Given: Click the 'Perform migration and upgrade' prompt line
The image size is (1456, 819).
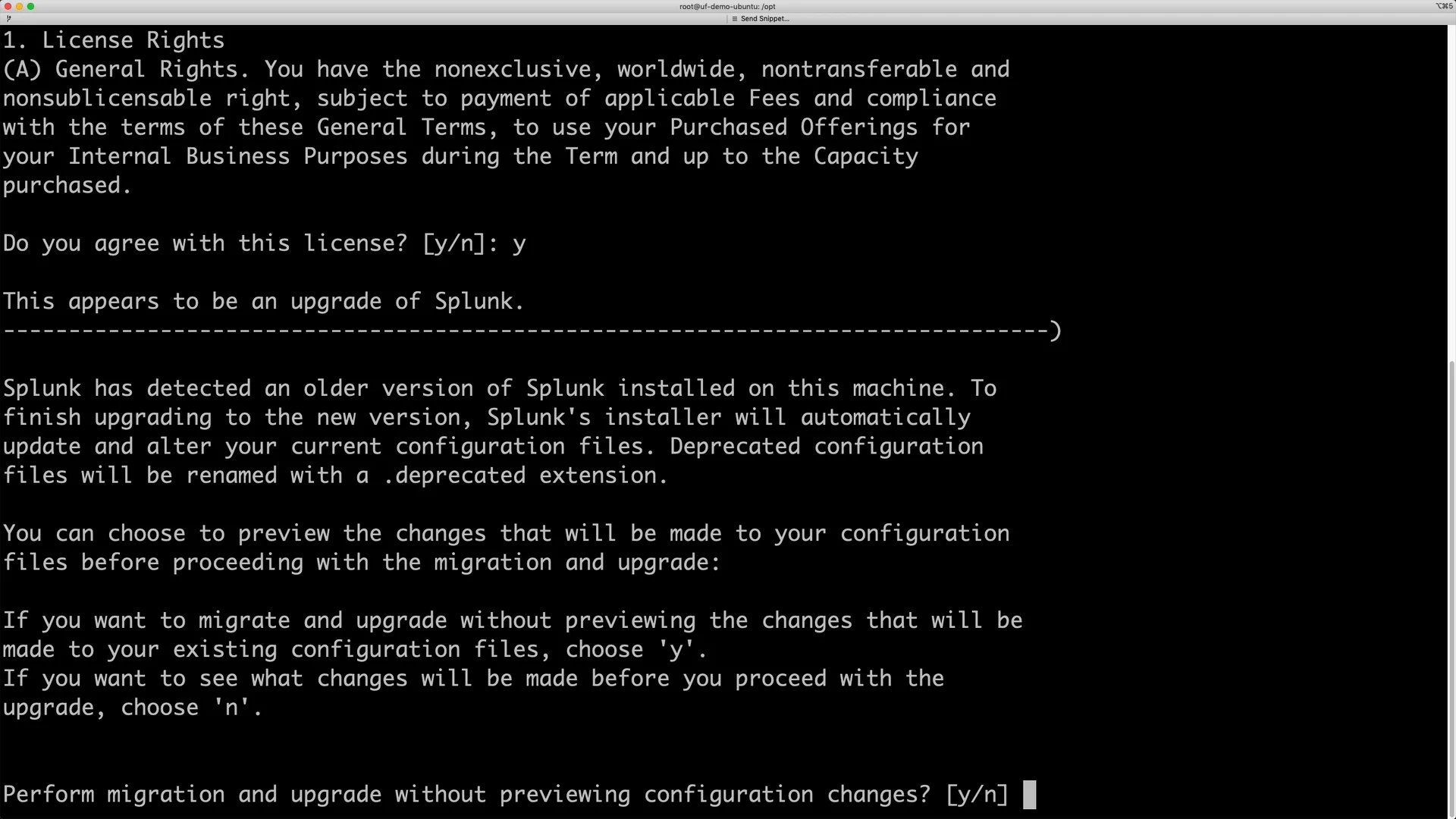Looking at the screenshot, I should [506, 795].
